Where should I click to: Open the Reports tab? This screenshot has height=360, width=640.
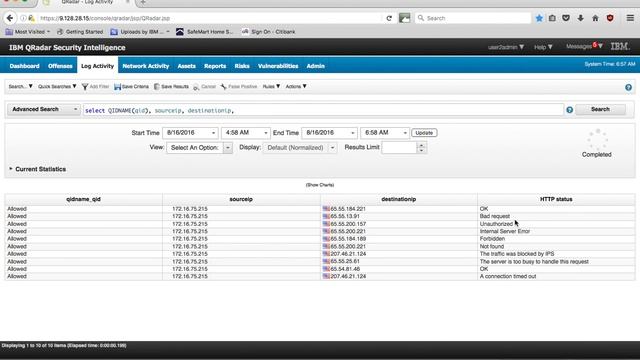point(215,66)
